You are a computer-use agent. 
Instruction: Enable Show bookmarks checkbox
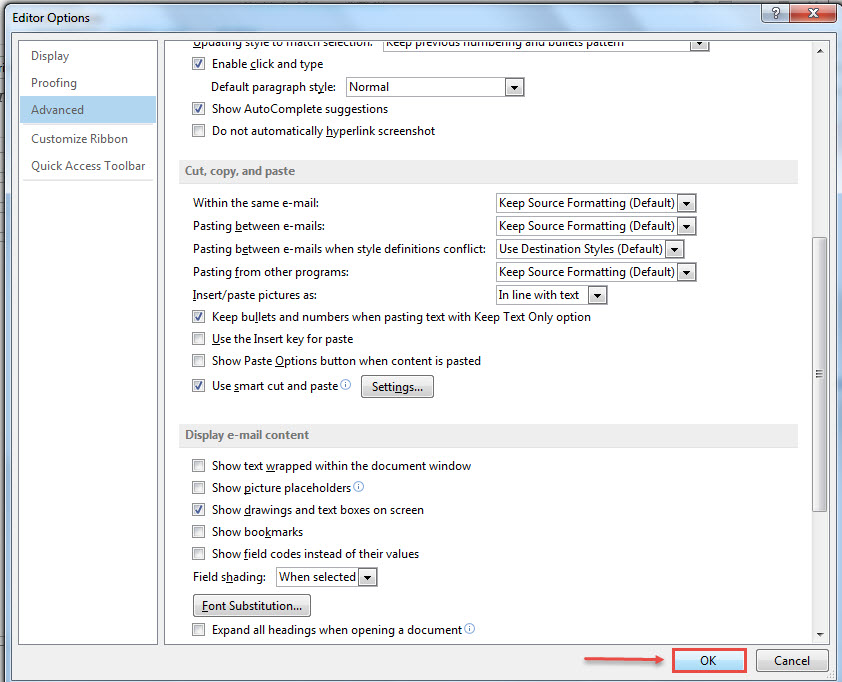tap(199, 532)
